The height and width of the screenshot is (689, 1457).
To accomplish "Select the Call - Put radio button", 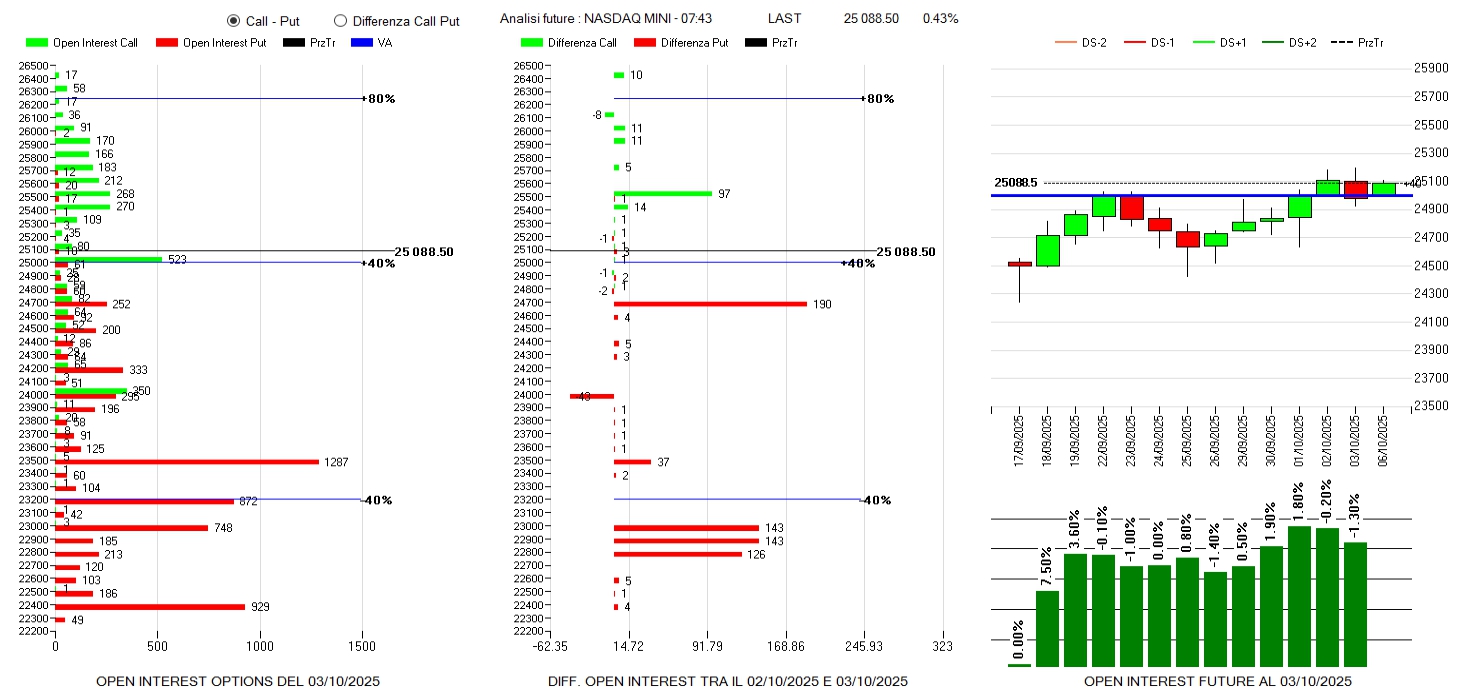I will [233, 20].
